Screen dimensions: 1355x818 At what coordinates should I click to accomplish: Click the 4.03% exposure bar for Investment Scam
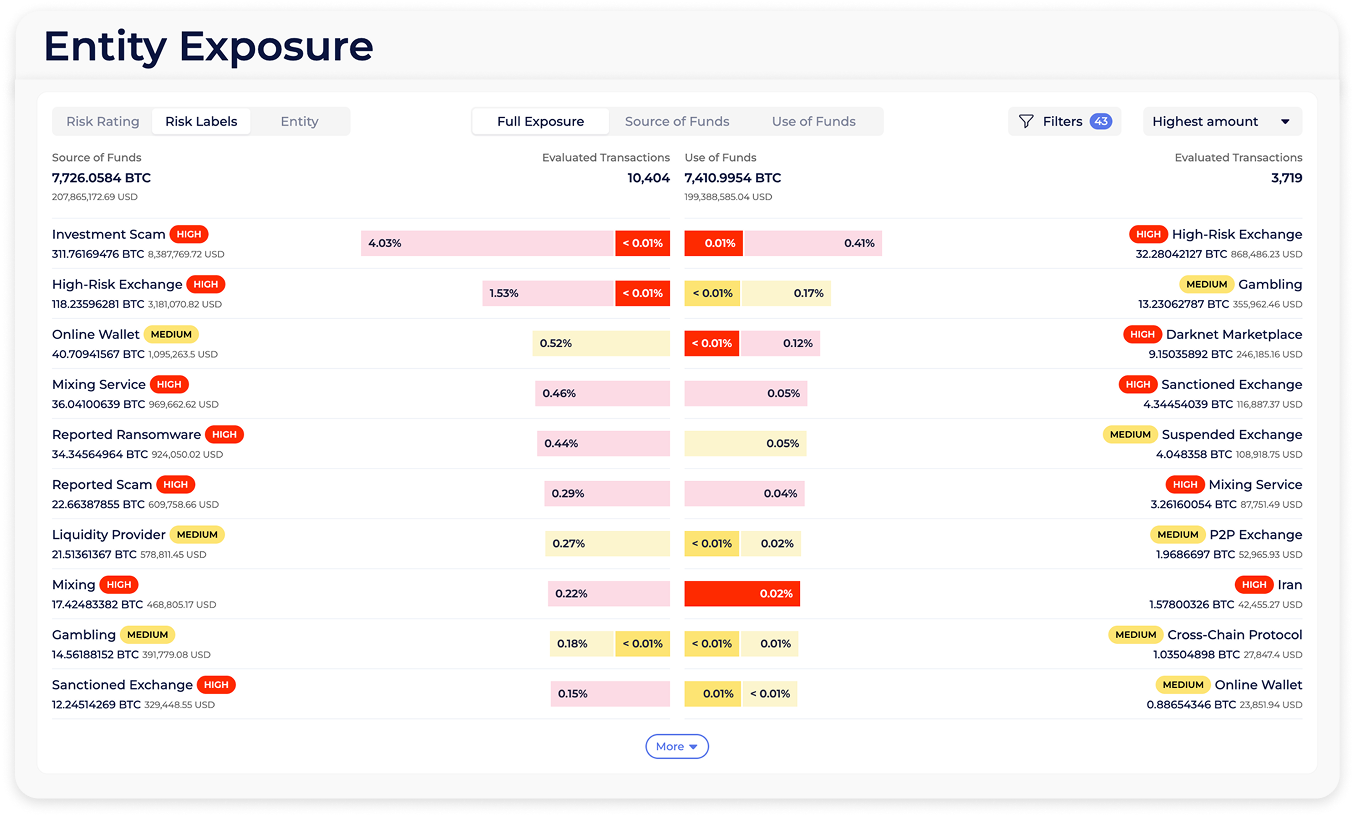click(487, 243)
